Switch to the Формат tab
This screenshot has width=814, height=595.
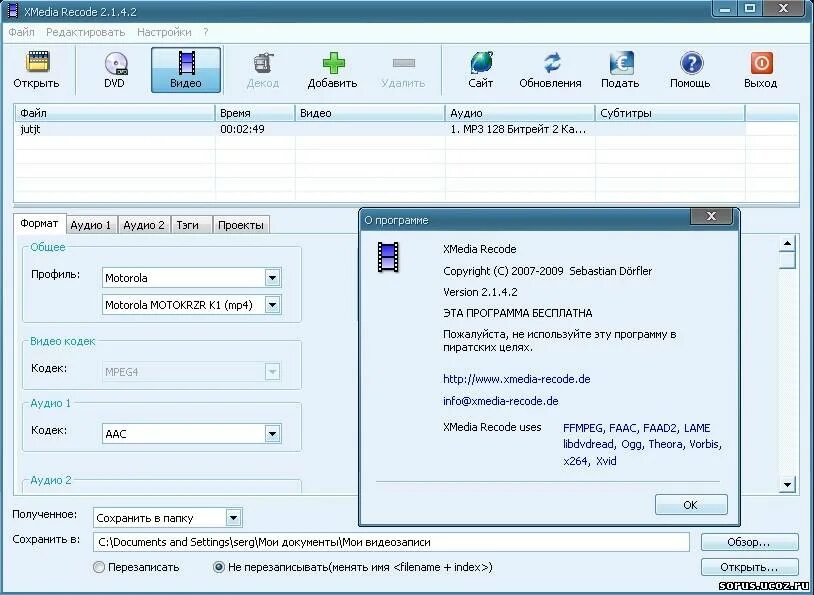(39, 223)
